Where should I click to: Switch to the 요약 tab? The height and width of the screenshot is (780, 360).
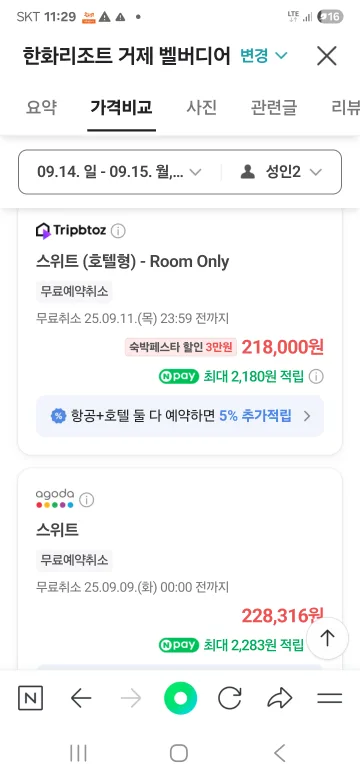tap(42, 107)
